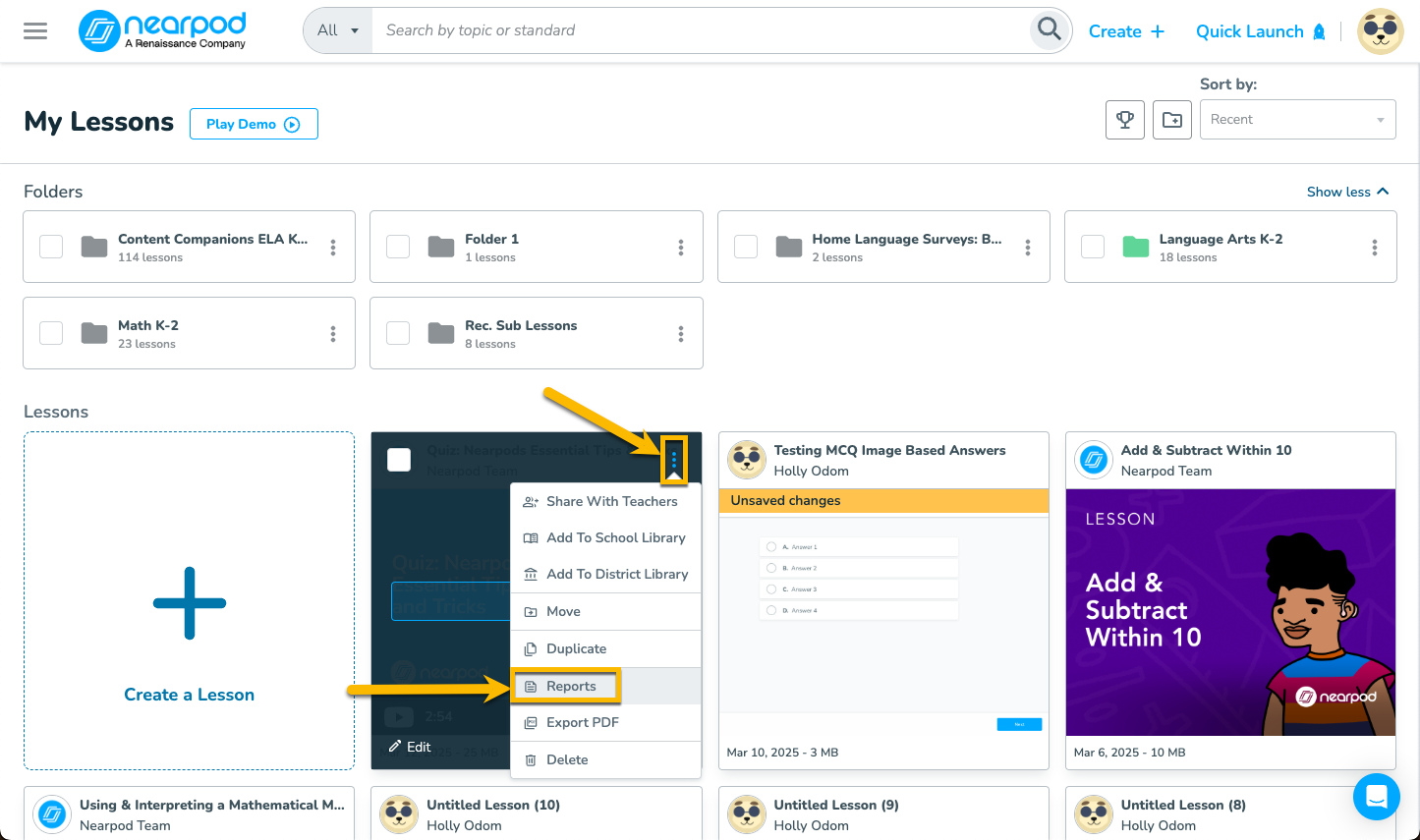Check the Math K-2 folder checkbox

(51, 333)
